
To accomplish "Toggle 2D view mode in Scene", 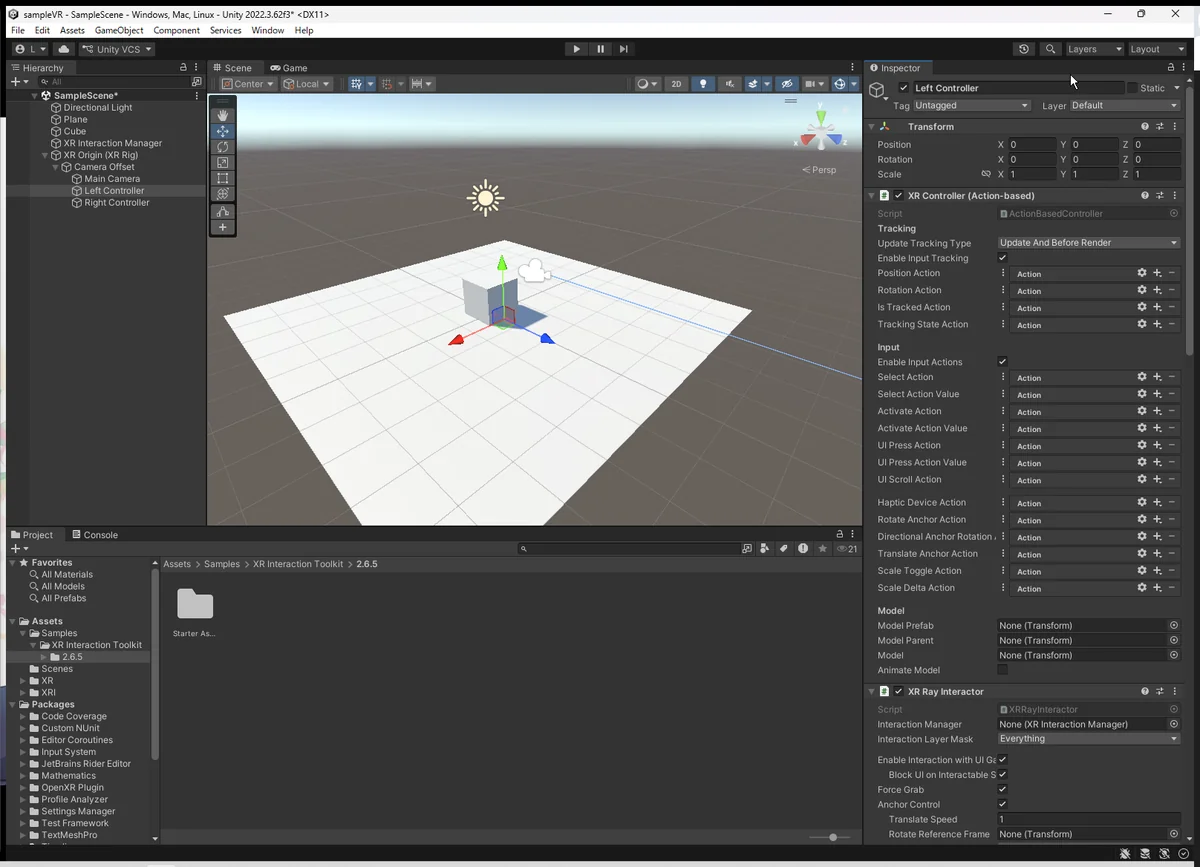I will (676, 84).
